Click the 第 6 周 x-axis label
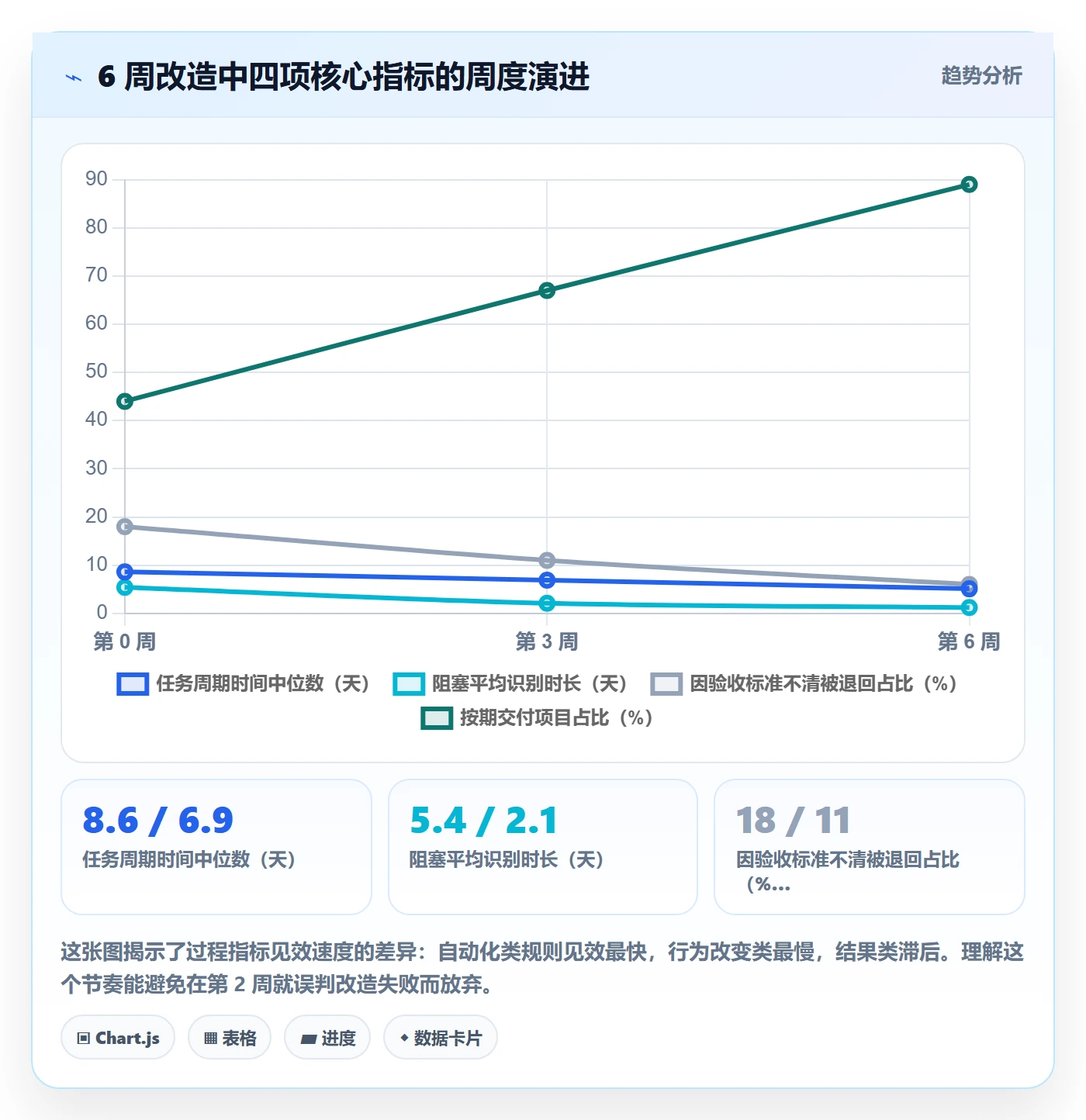 969,641
